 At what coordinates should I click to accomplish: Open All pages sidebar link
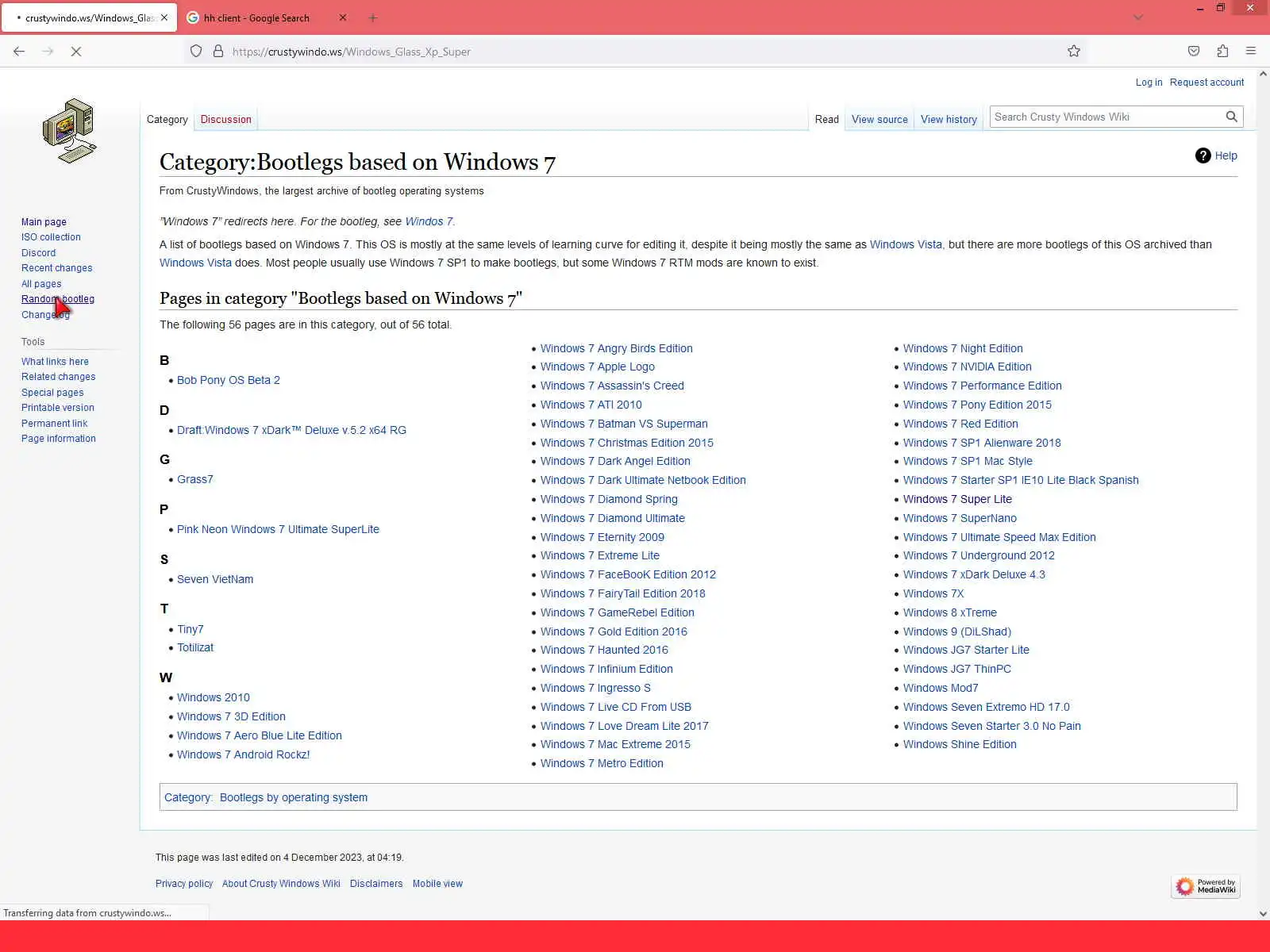[41, 284]
